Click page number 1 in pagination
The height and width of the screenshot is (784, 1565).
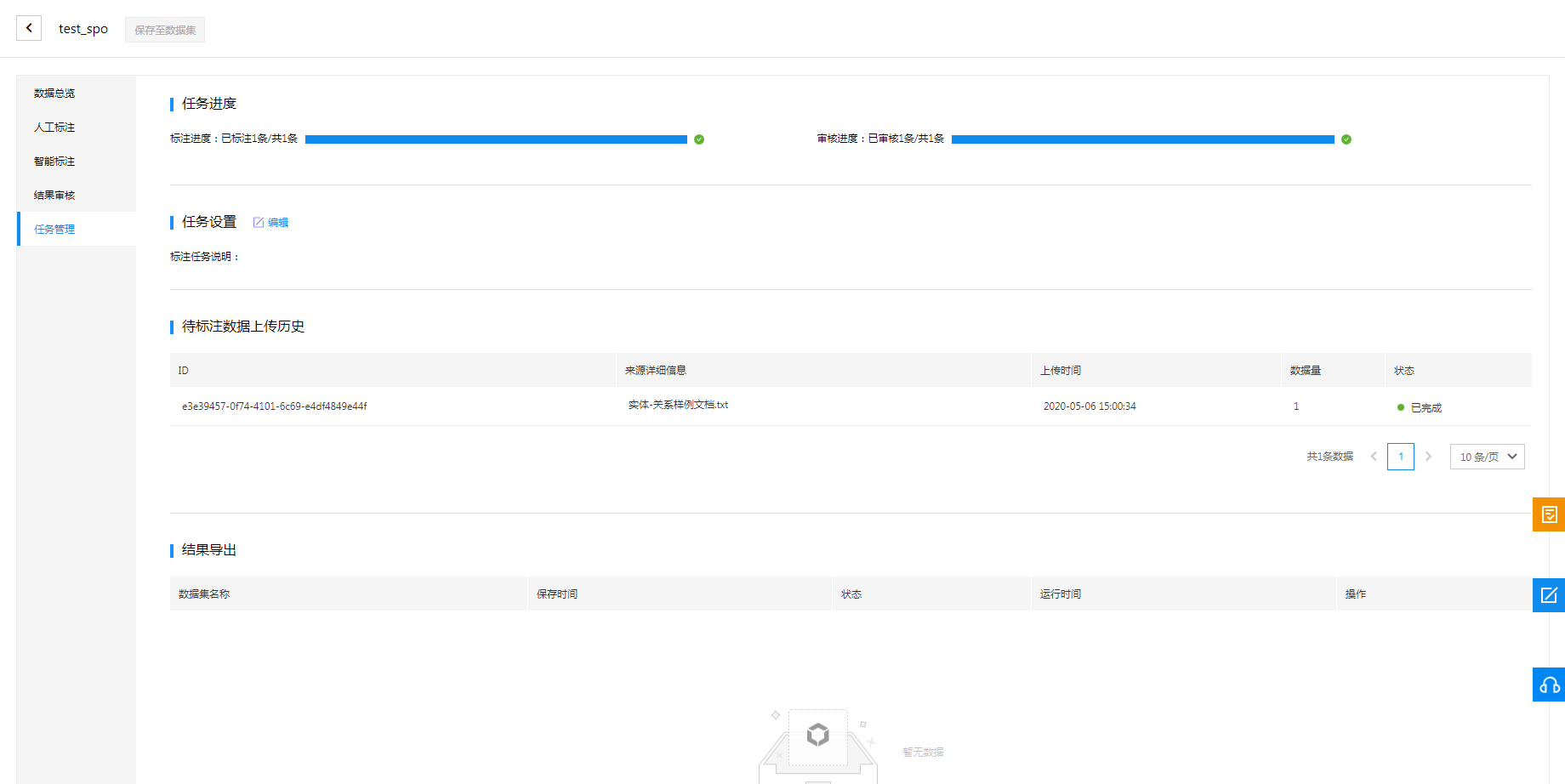coord(1401,457)
